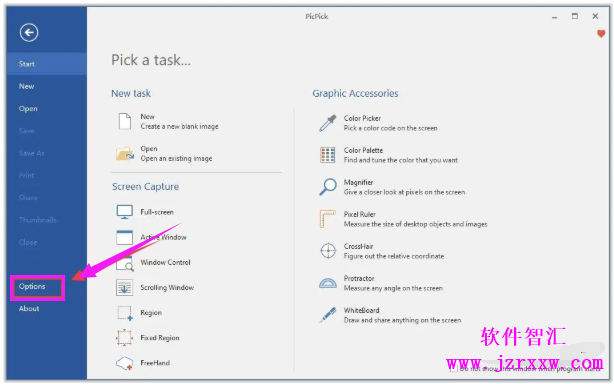The image size is (614, 384).
Task: Click About in the sidebar
Action: (29, 309)
